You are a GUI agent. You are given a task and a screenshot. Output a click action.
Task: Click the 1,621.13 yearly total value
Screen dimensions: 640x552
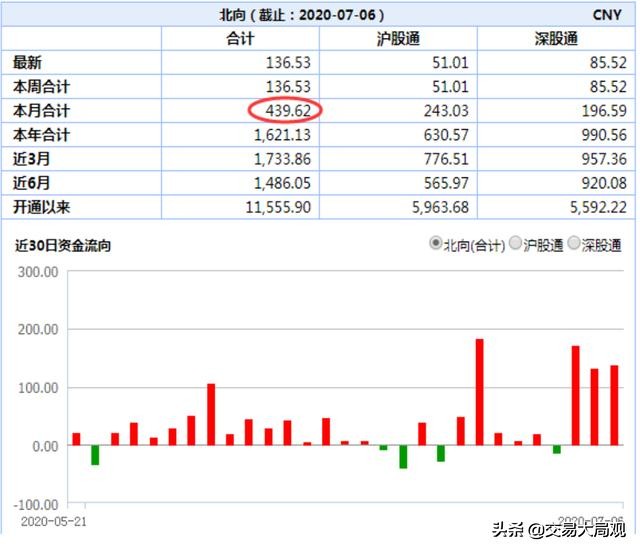coord(282,135)
